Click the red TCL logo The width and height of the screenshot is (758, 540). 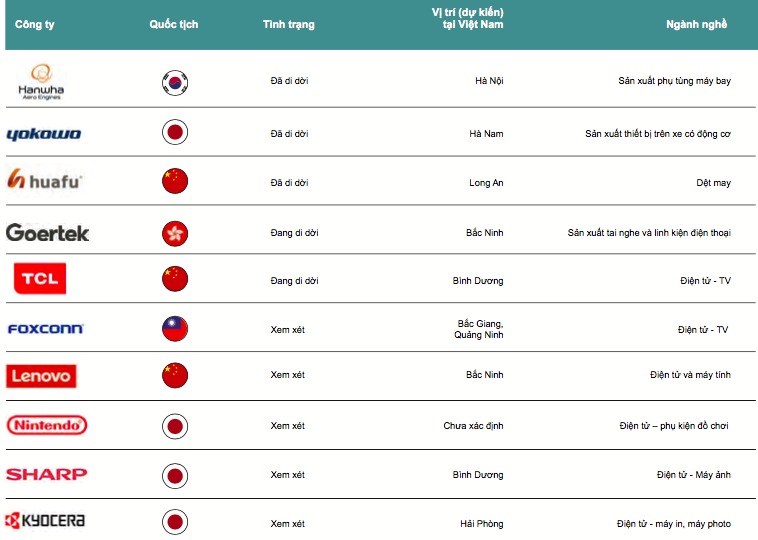point(40,278)
